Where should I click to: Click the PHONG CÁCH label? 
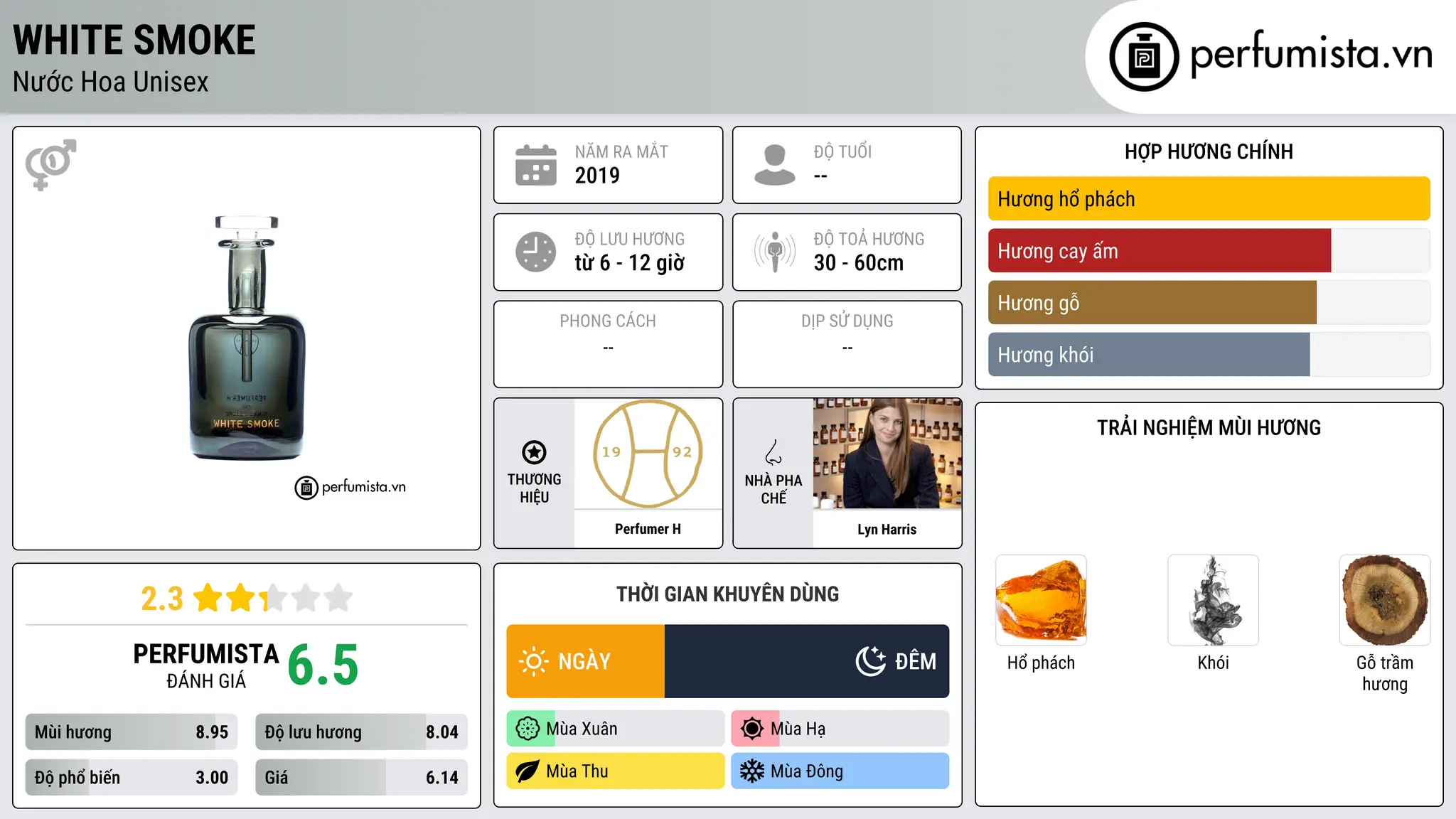(608, 321)
